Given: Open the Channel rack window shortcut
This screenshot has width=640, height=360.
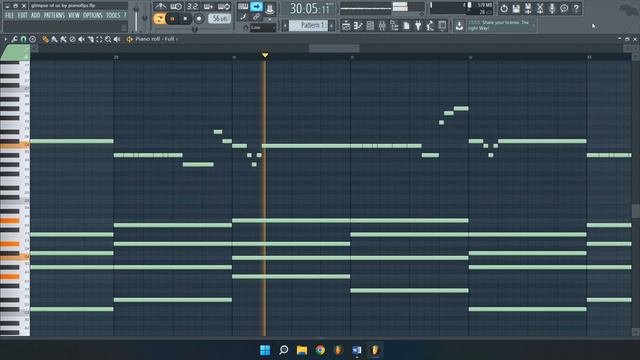Looking at the screenshot, I should pos(370,26).
